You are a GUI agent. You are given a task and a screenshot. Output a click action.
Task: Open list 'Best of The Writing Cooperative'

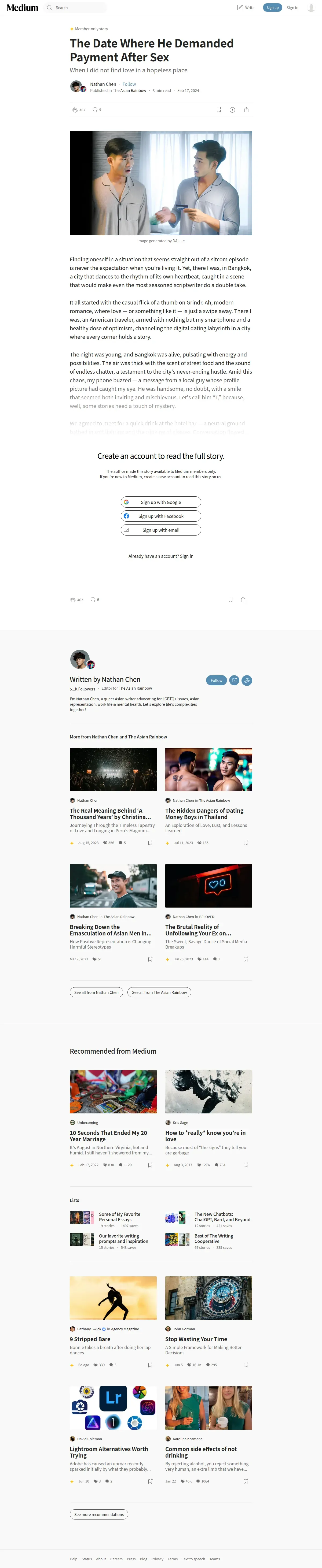(x=213, y=1239)
